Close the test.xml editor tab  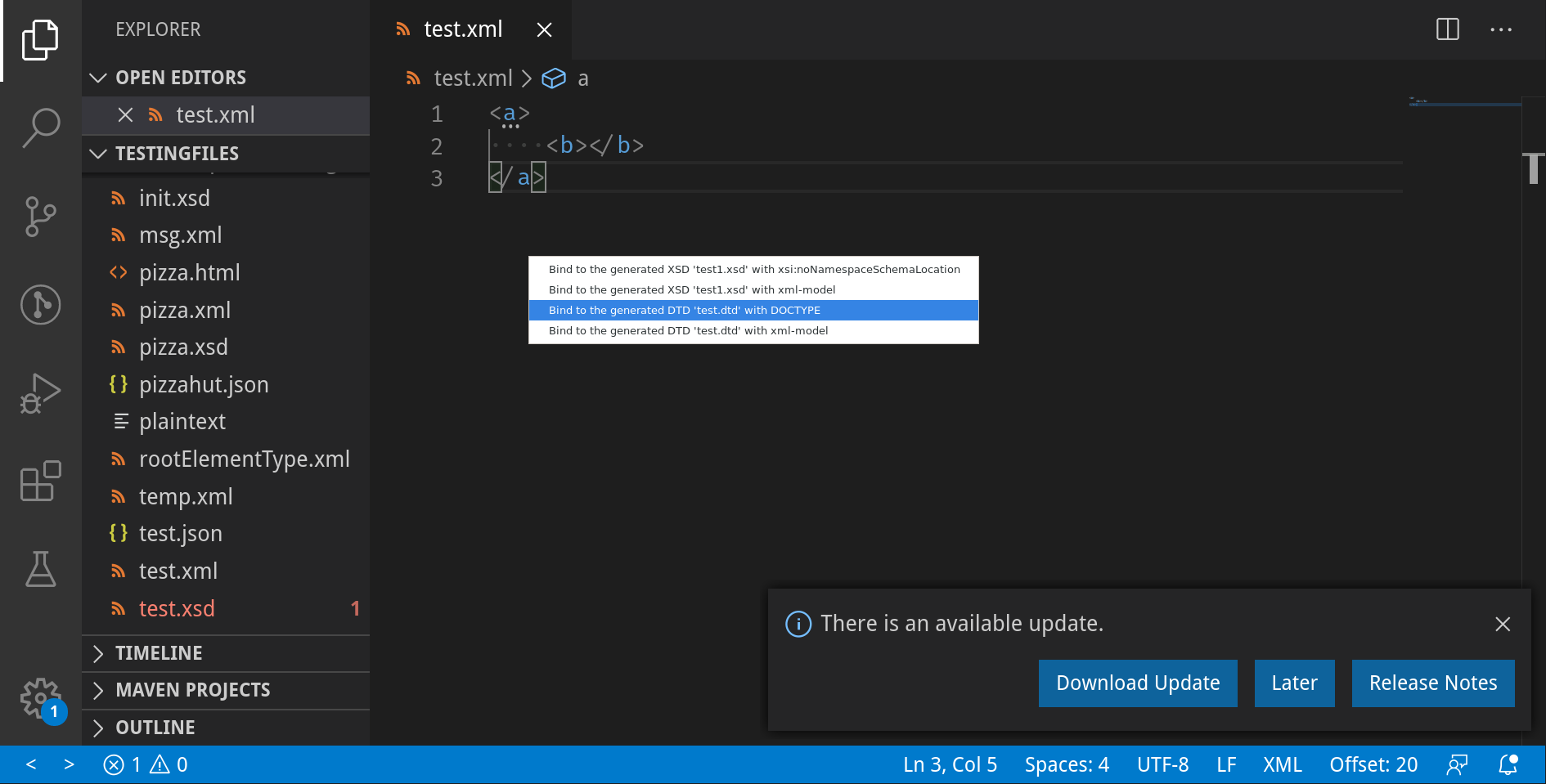pos(544,30)
